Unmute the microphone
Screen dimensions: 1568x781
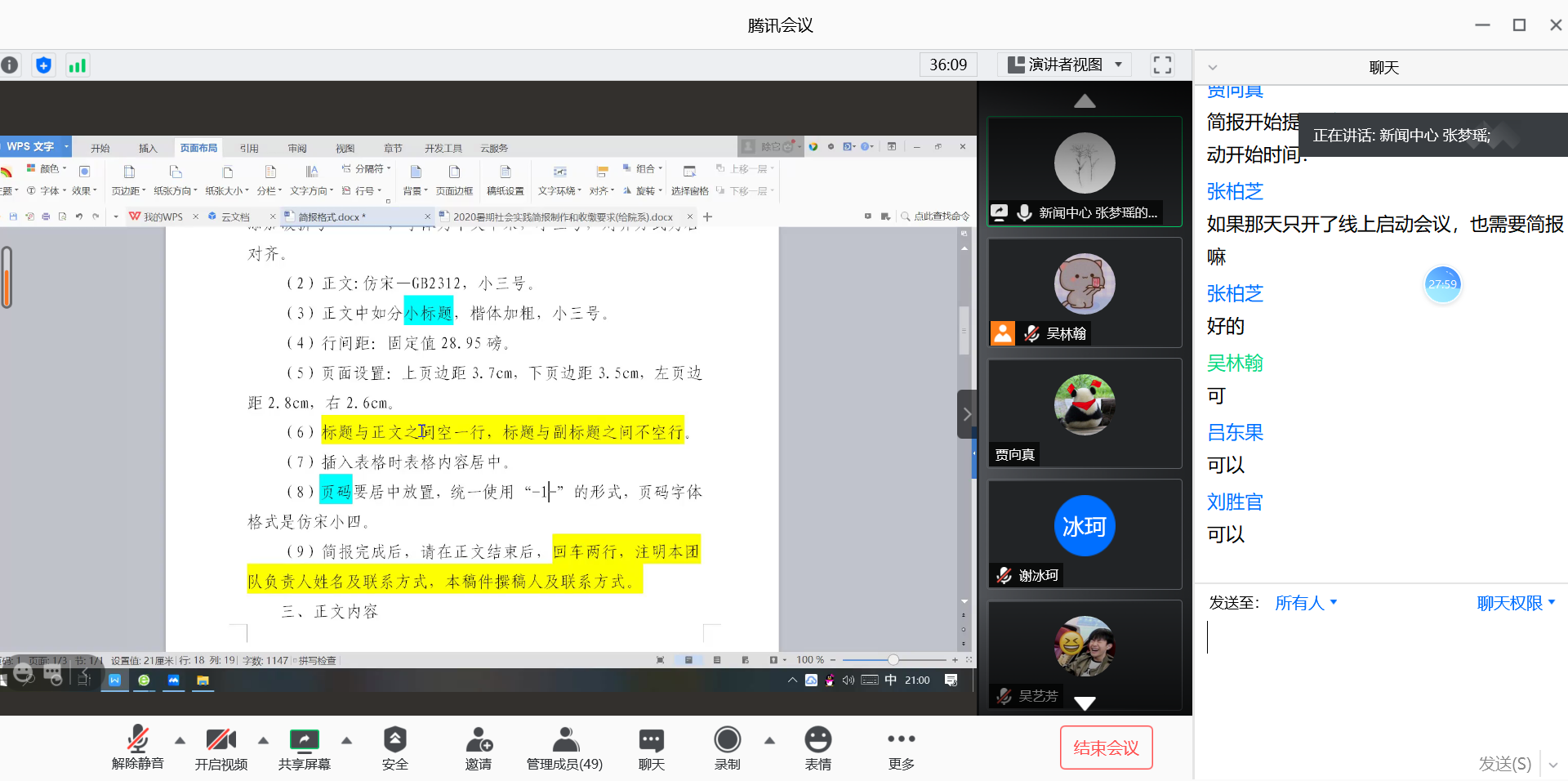click(138, 748)
